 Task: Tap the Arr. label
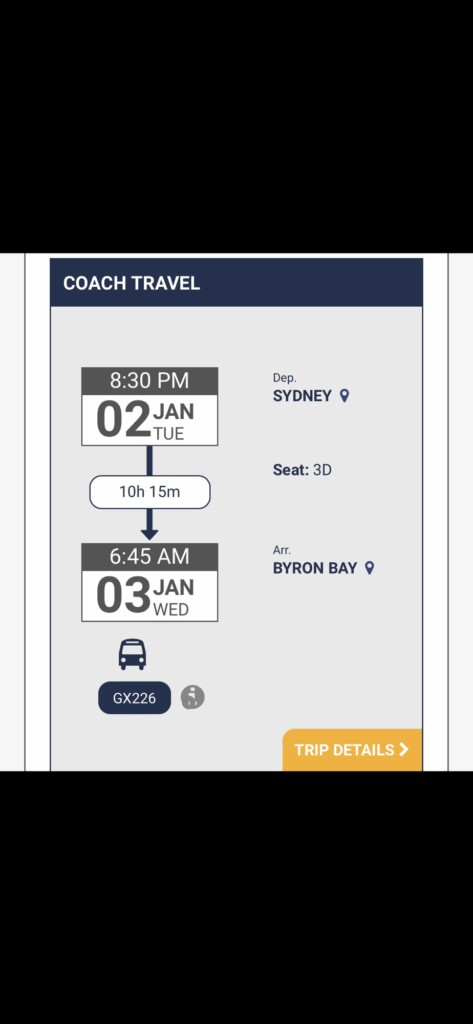pos(282,551)
